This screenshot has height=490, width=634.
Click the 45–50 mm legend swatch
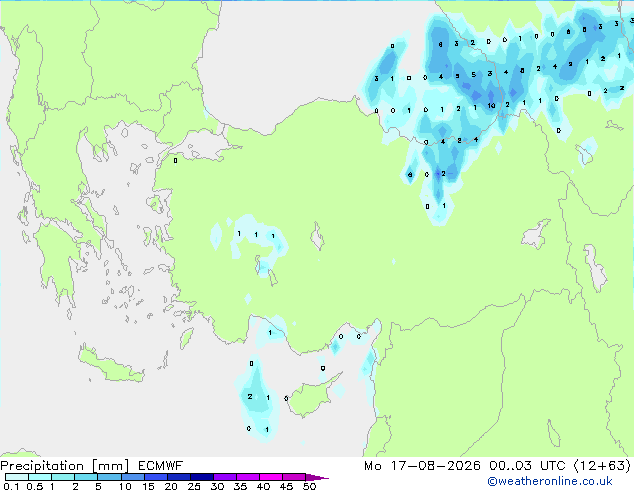294,477
